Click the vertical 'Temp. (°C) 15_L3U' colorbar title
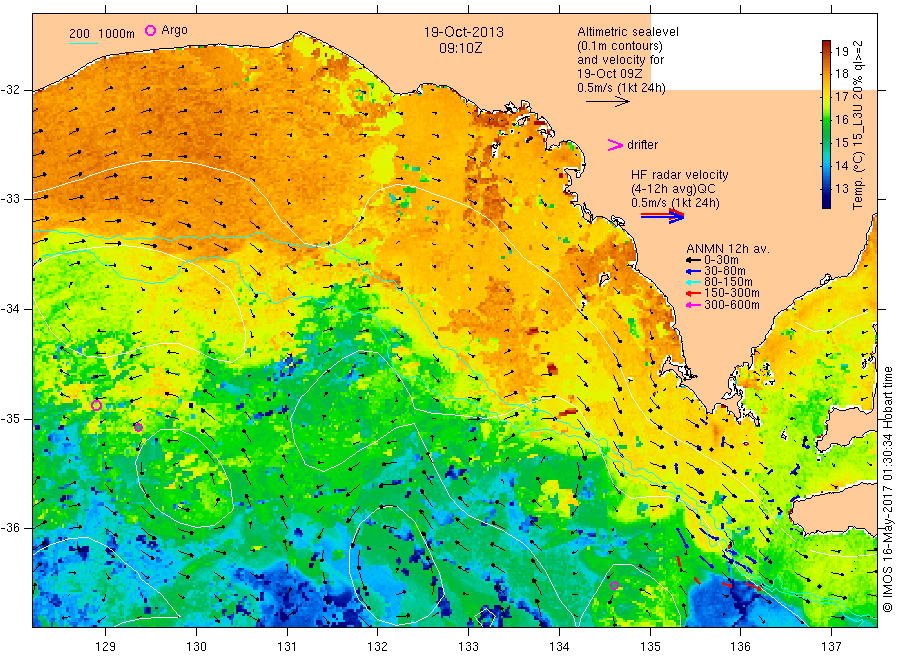Image resolution: width=900 pixels, height=660 pixels. coord(858,125)
